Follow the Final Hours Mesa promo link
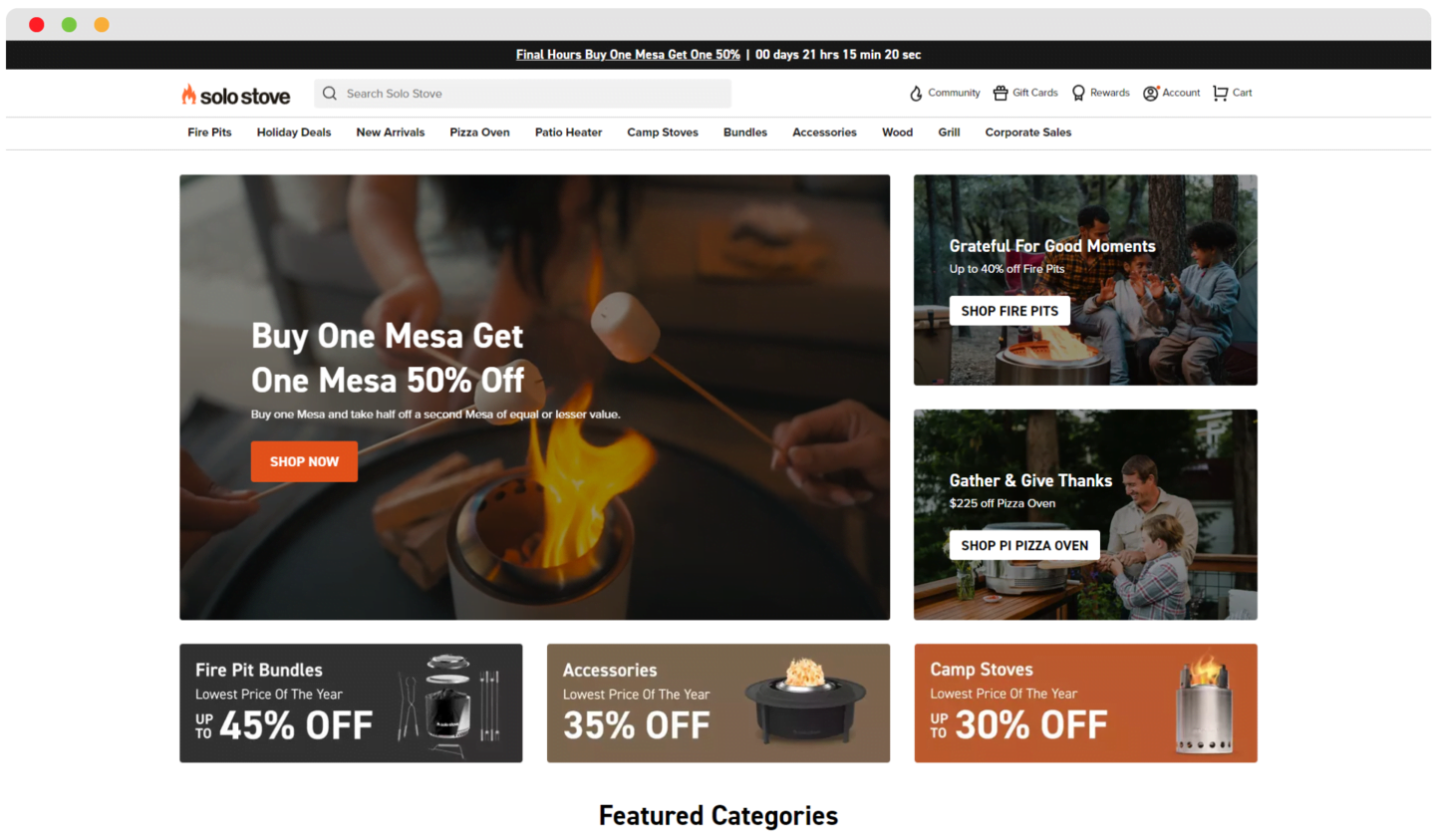Screen dimensions: 1435x840 pyautogui.click(x=628, y=55)
